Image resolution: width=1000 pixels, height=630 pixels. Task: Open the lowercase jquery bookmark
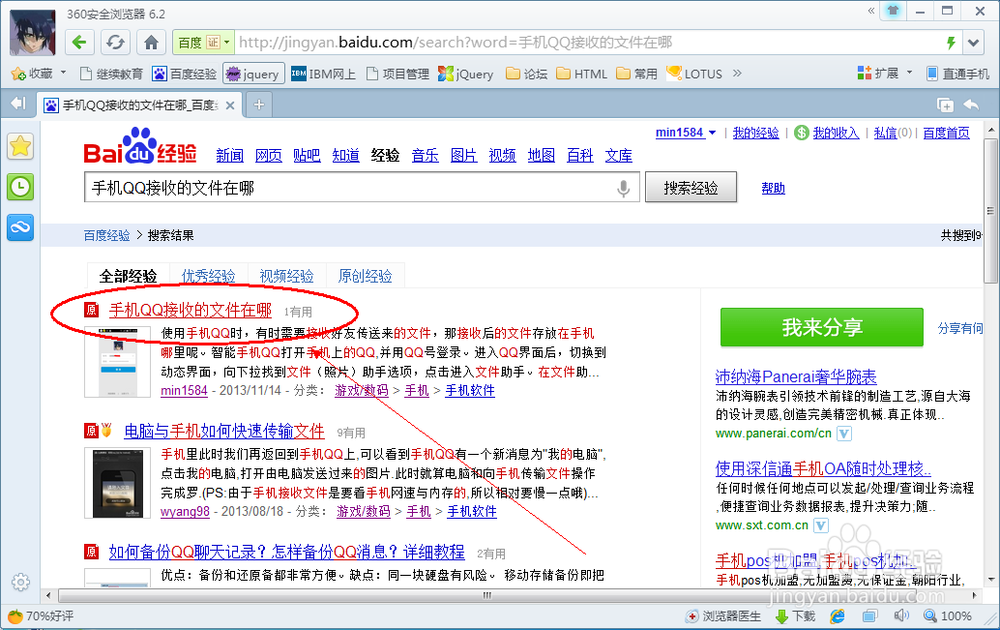pos(254,74)
